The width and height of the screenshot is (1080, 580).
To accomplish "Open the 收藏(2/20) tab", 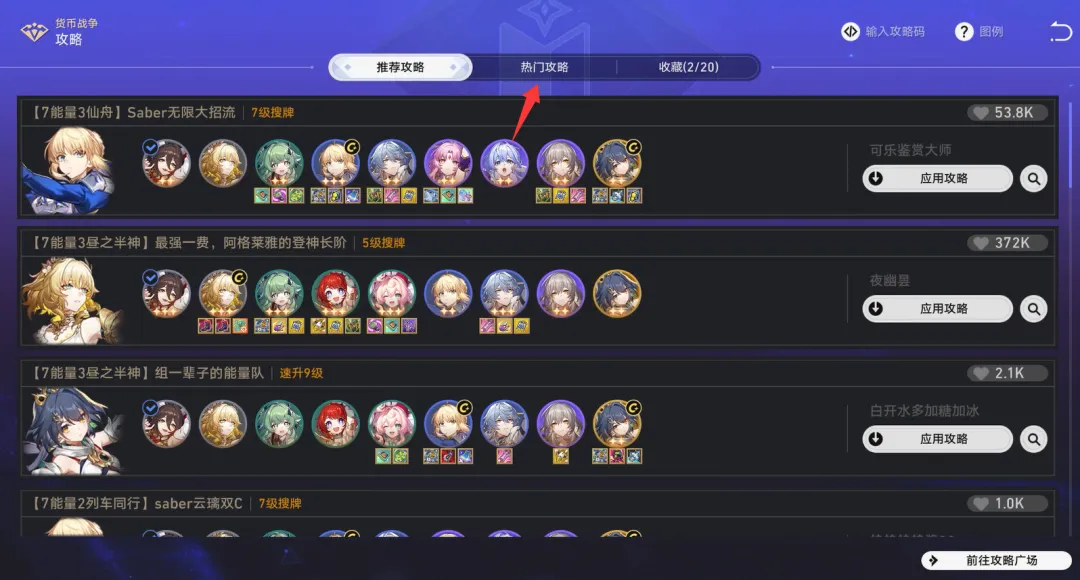I will tap(688, 67).
